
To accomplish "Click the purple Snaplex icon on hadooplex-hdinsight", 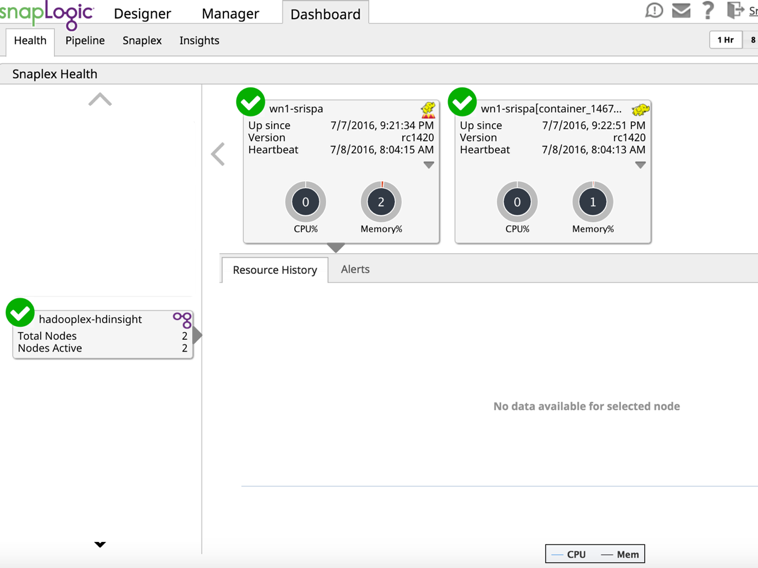I will click(x=183, y=320).
